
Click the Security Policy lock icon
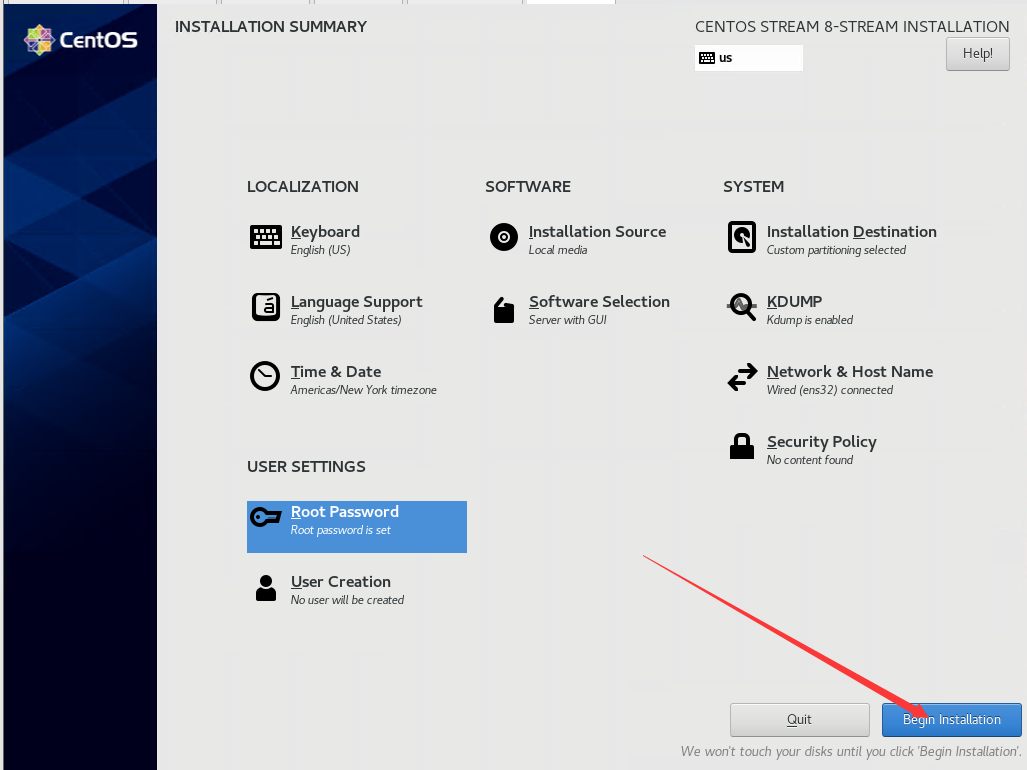742,447
